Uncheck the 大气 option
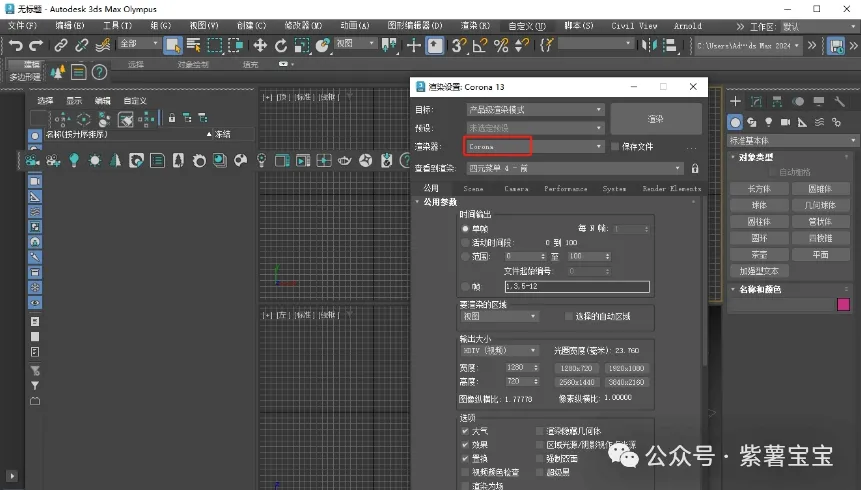The height and width of the screenshot is (490, 861). [x=465, y=431]
